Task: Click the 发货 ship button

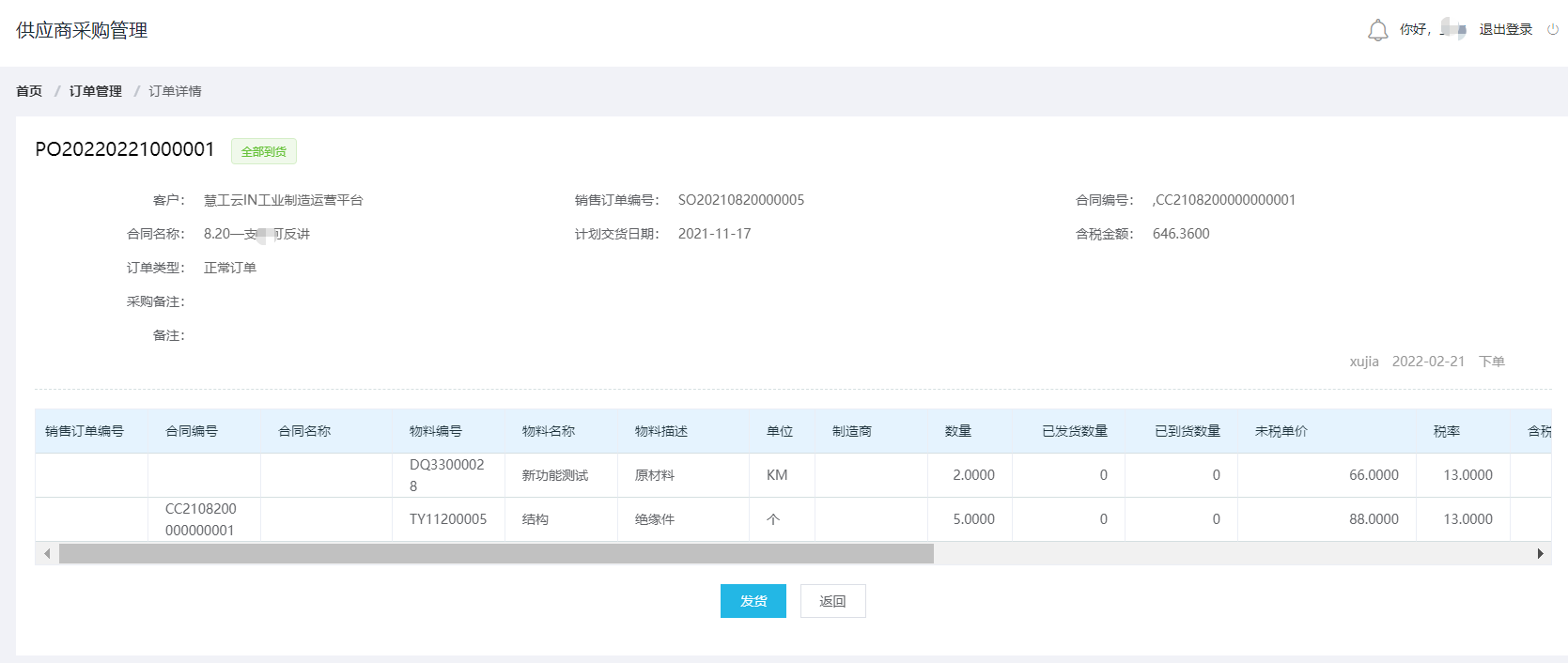Action: pyautogui.click(x=753, y=601)
